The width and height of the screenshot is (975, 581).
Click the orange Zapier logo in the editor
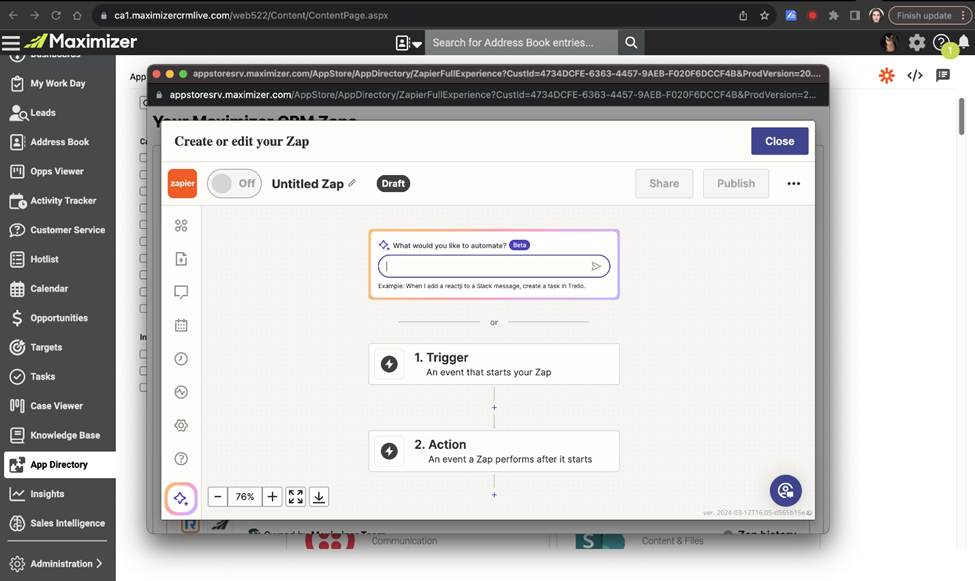pyautogui.click(x=182, y=184)
